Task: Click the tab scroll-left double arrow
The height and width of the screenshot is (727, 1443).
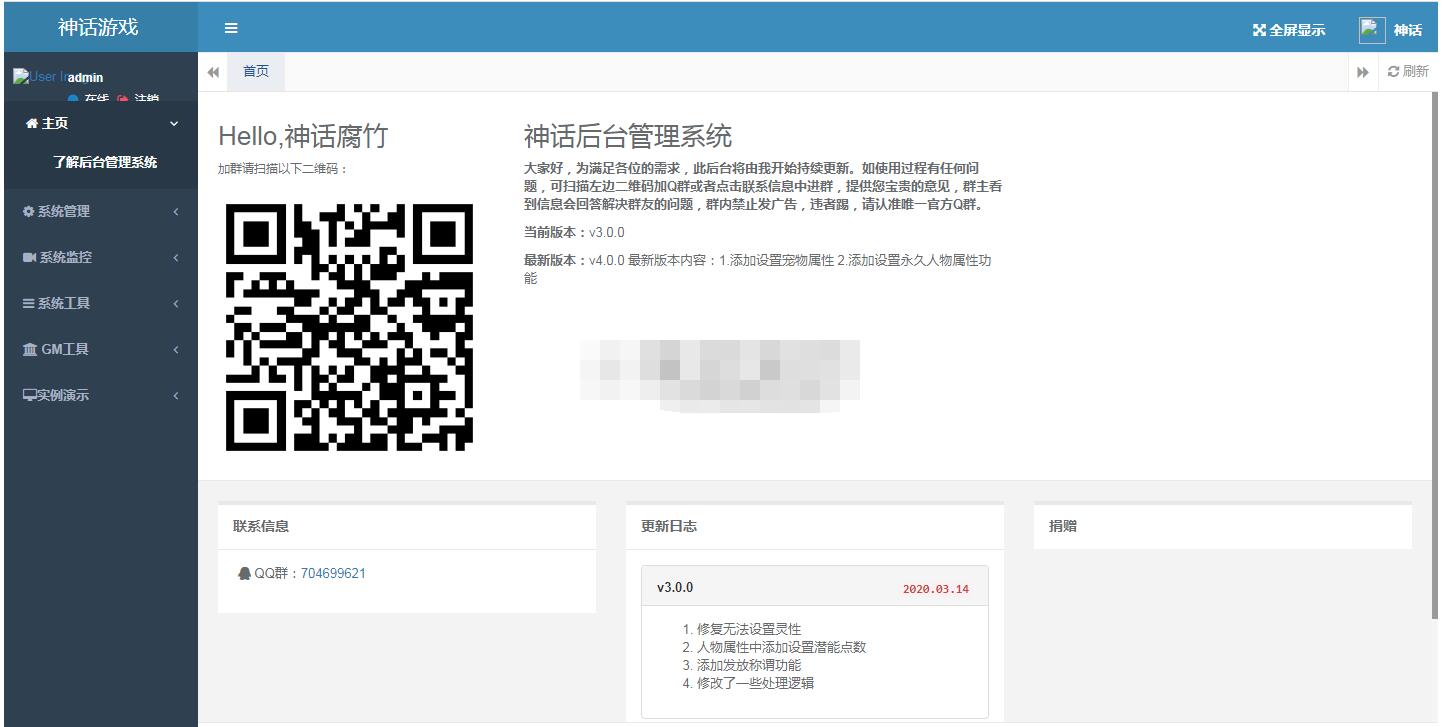Action: [213, 72]
